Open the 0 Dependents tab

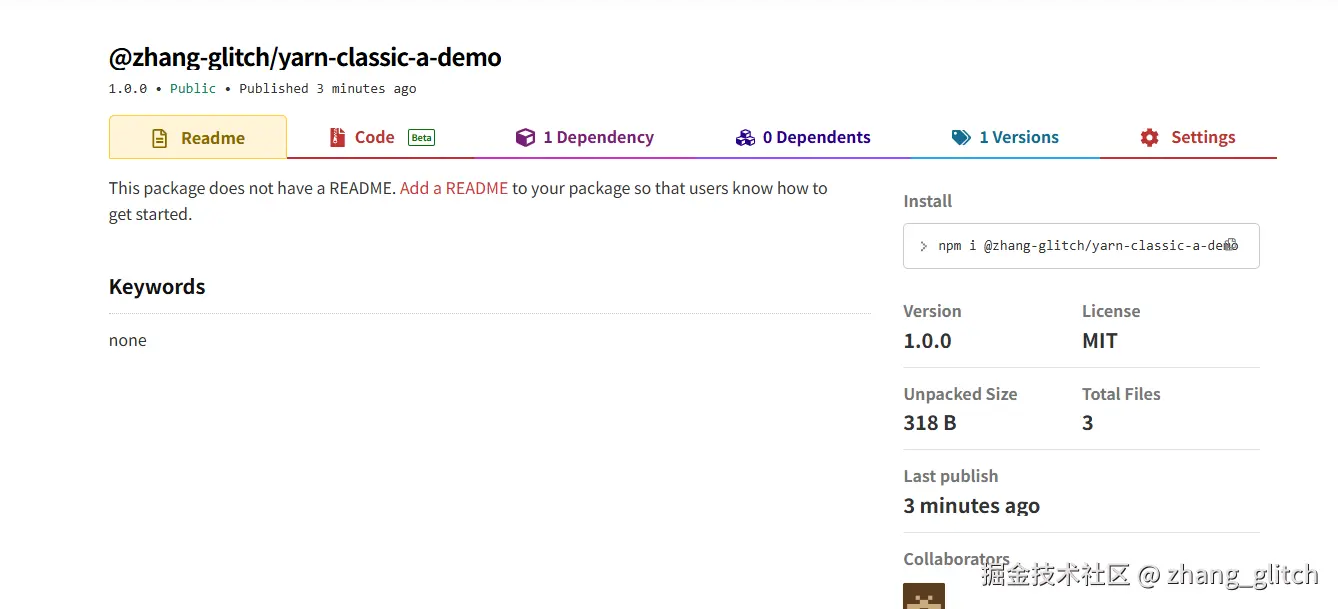(816, 137)
